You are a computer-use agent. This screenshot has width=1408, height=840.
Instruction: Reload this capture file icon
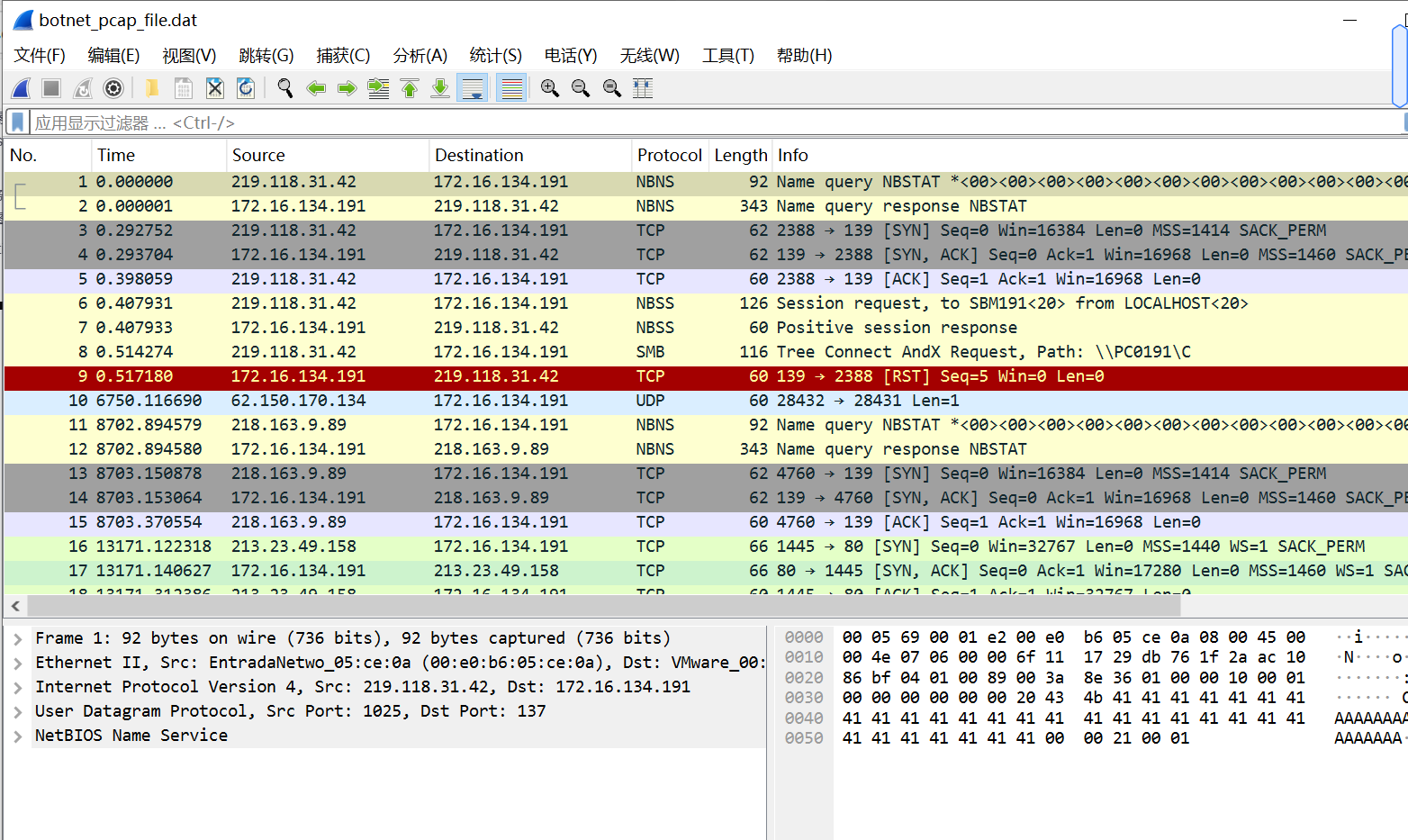(246, 88)
